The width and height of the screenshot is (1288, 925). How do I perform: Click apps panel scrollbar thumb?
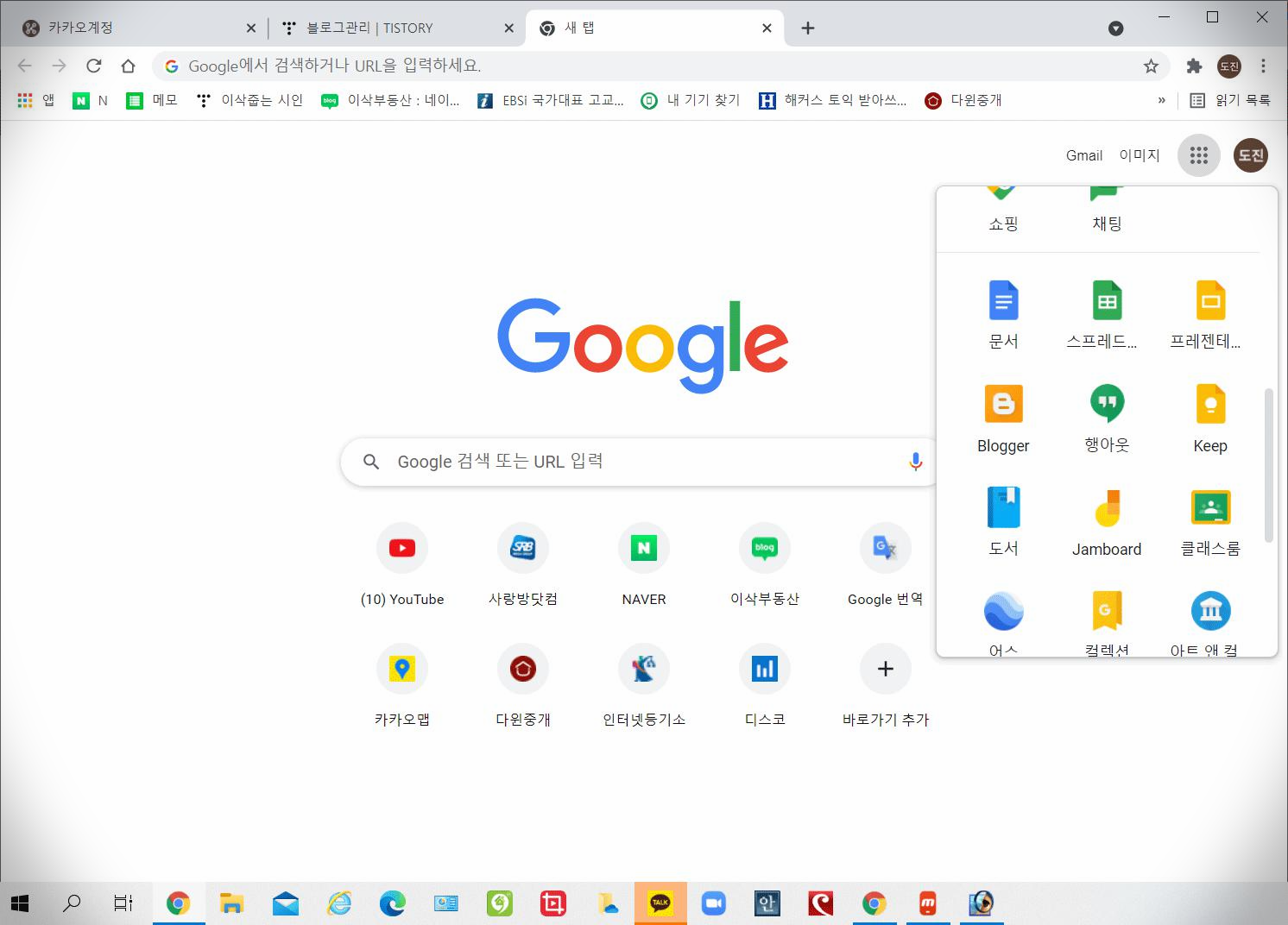(1268, 466)
